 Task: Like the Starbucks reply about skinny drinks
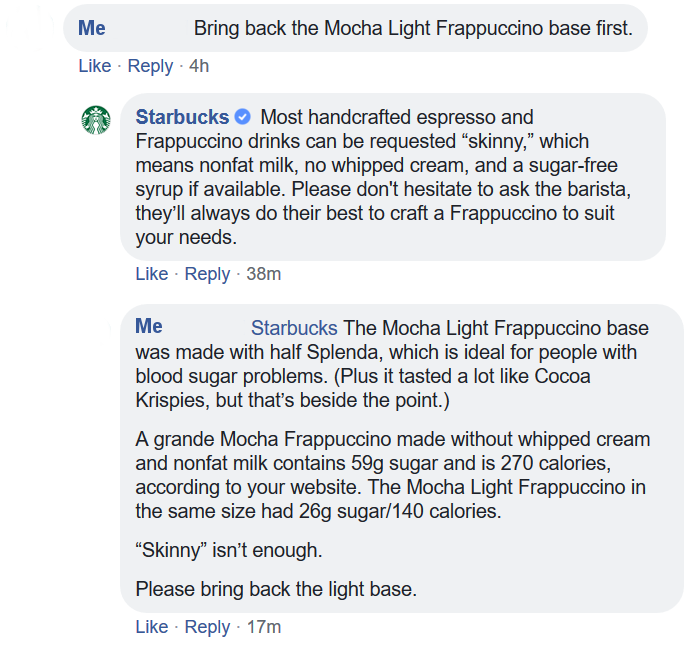151,274
